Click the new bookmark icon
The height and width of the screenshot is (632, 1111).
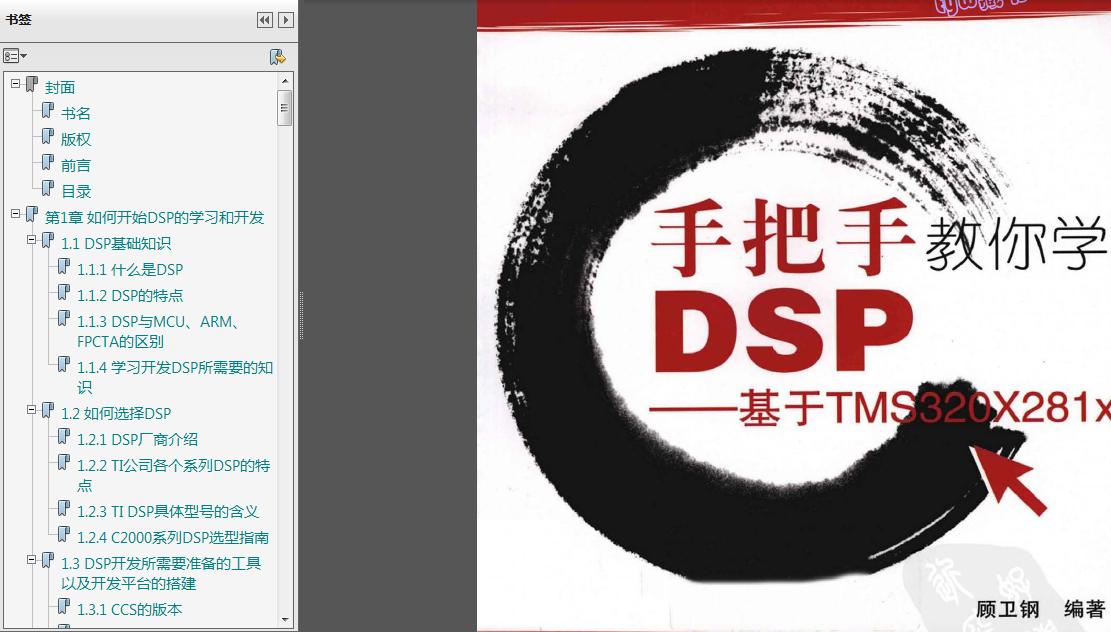277,57
